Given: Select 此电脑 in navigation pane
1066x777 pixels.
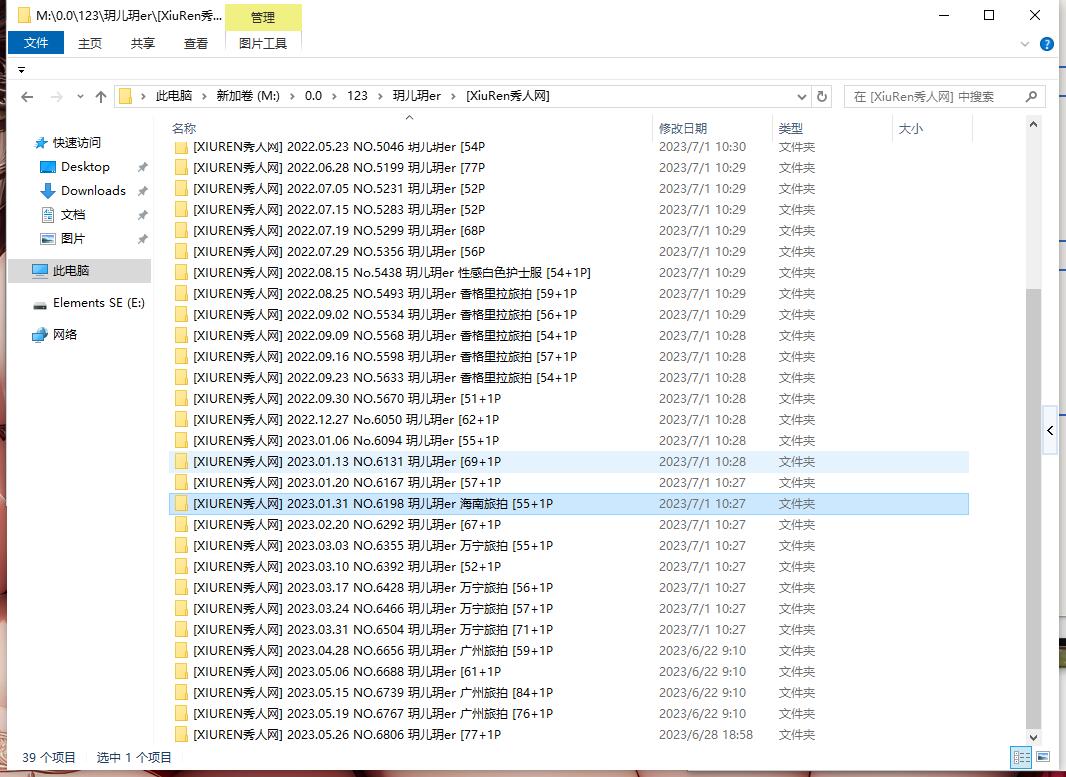Looking at the screenshot, I should (x=80, y=271).
